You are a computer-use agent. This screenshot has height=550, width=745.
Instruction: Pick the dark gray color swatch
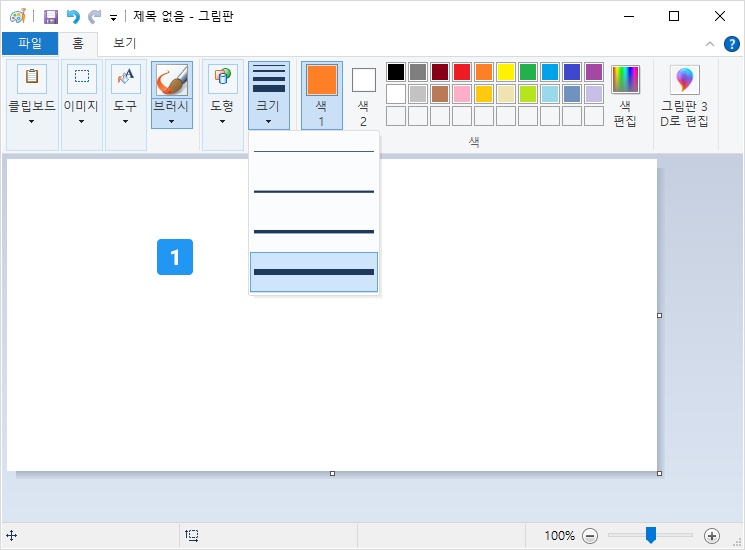418,72
